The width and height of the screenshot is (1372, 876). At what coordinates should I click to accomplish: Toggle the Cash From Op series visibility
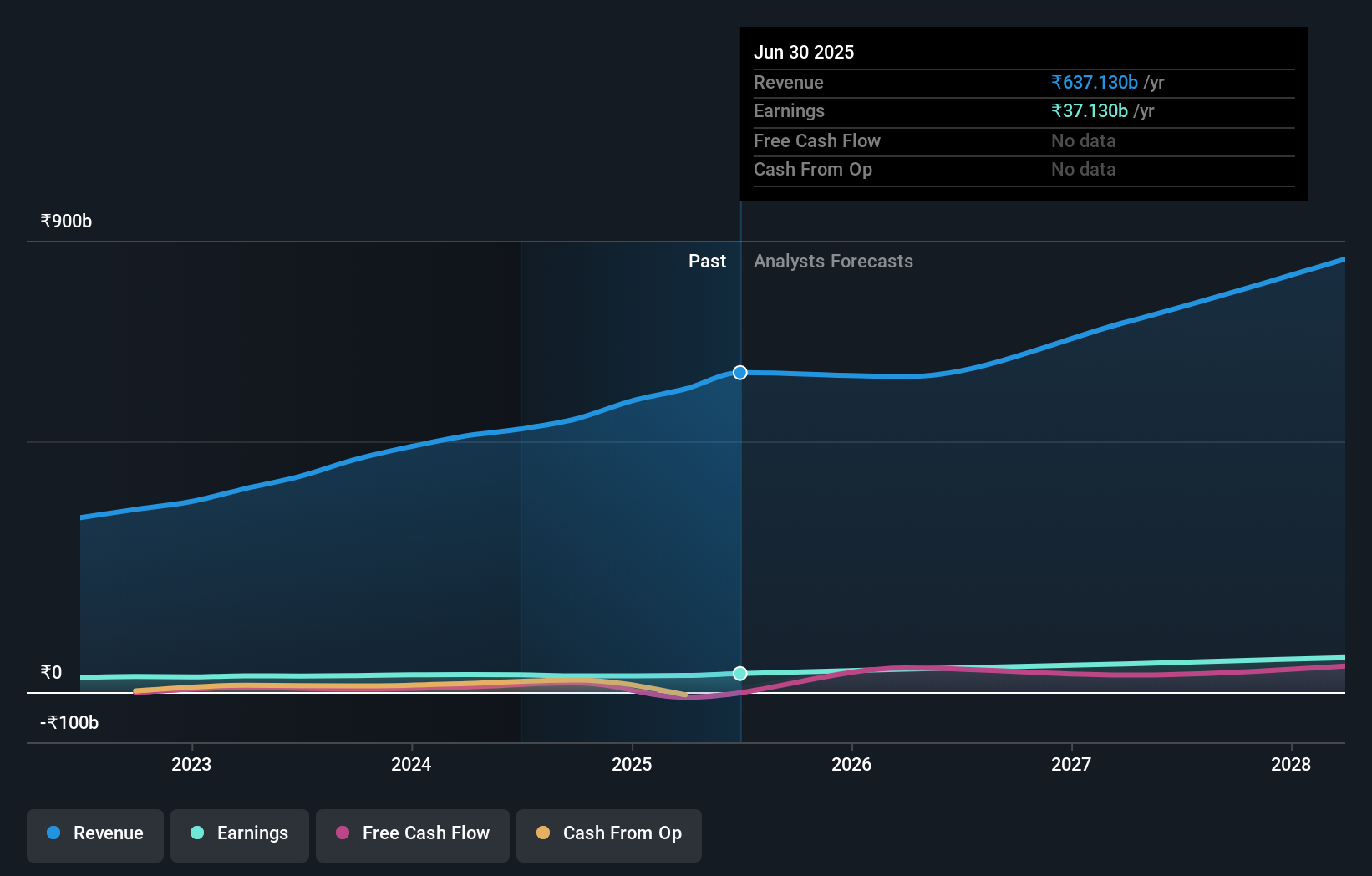pos(608,835)
